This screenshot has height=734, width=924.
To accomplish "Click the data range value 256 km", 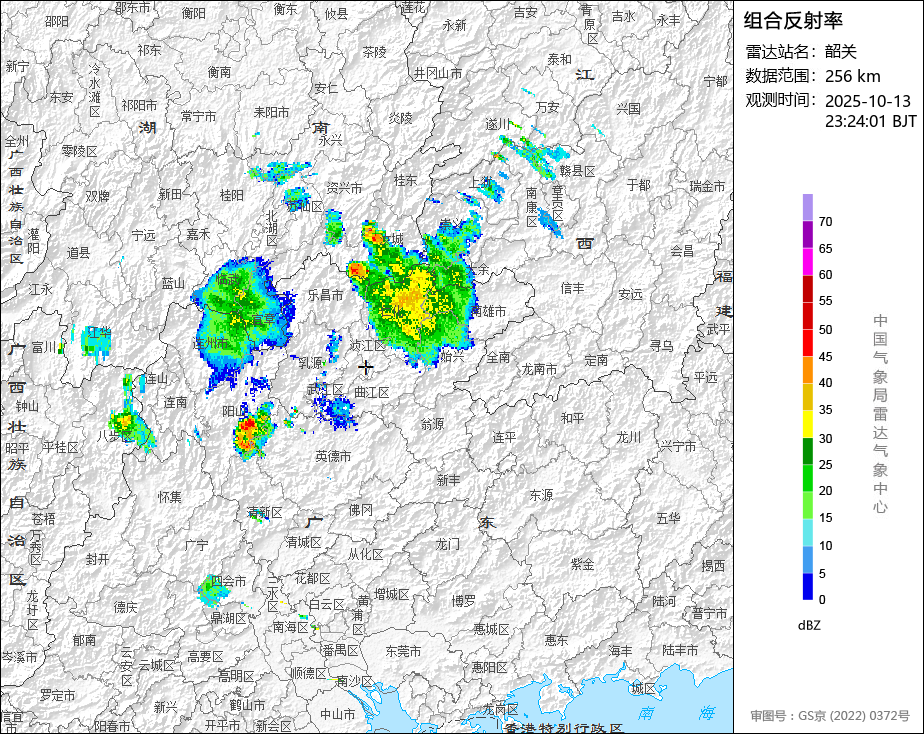I will (853, 76).
